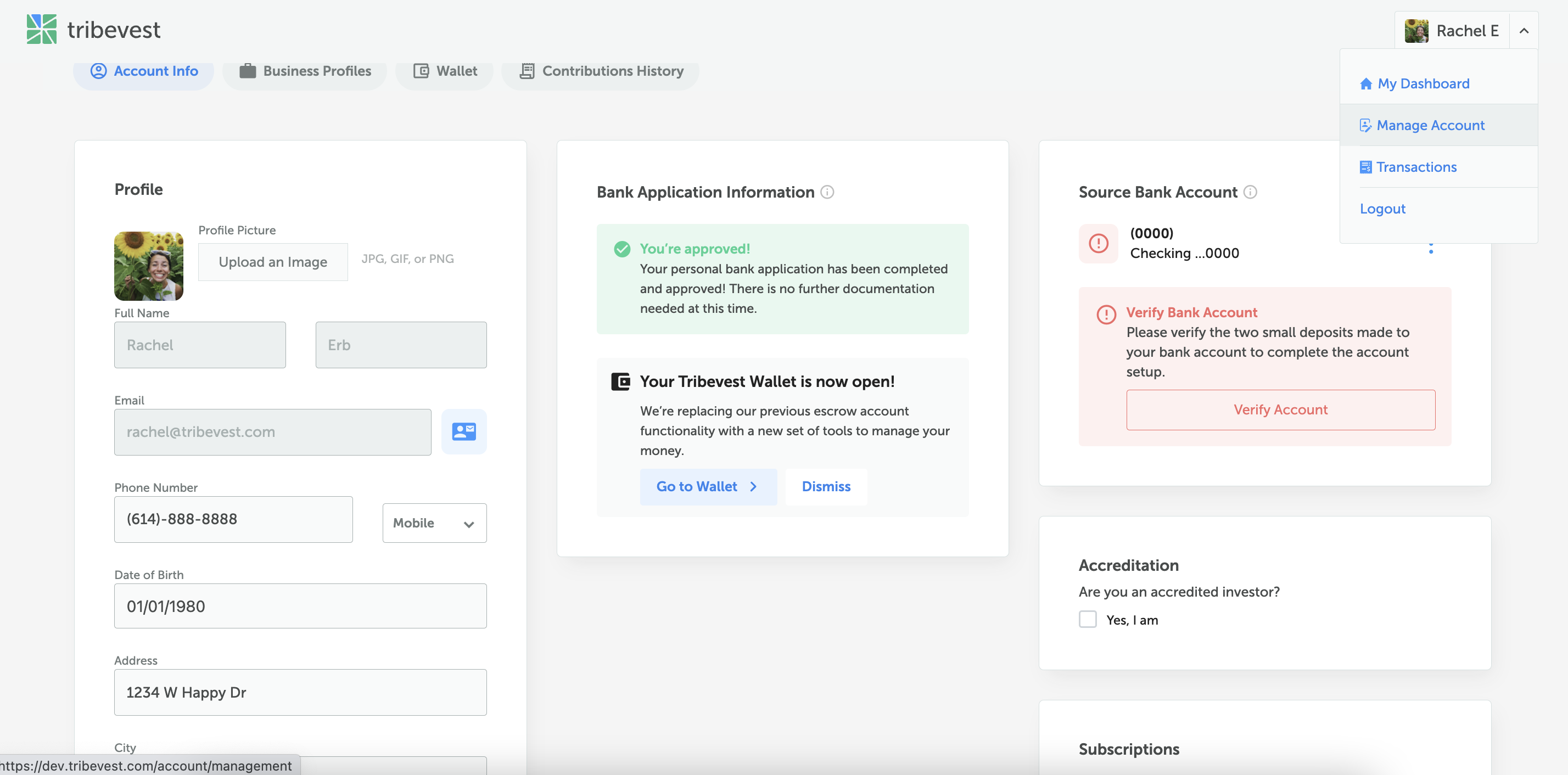Click the tribevest logo icon

tap(41, 29)
